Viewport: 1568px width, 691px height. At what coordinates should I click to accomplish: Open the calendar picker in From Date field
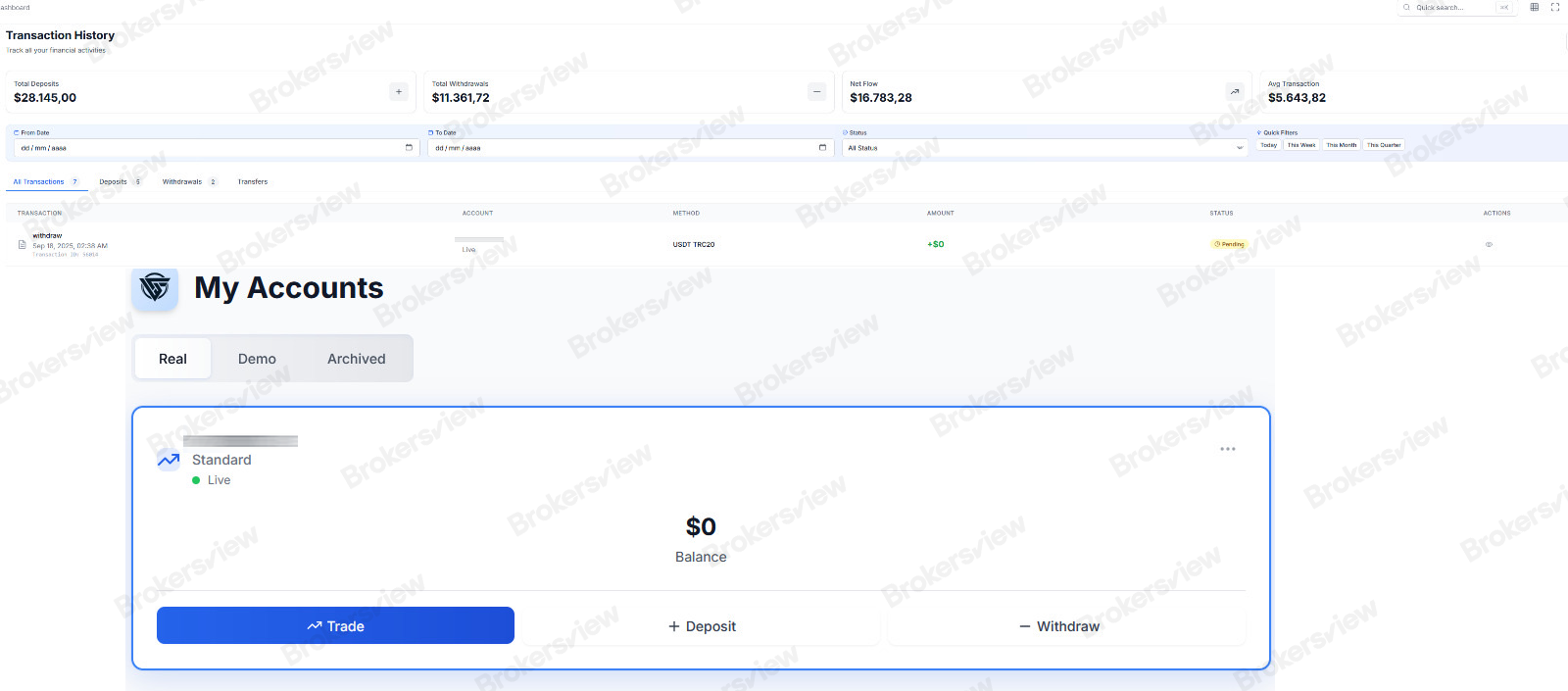(409, 148)
